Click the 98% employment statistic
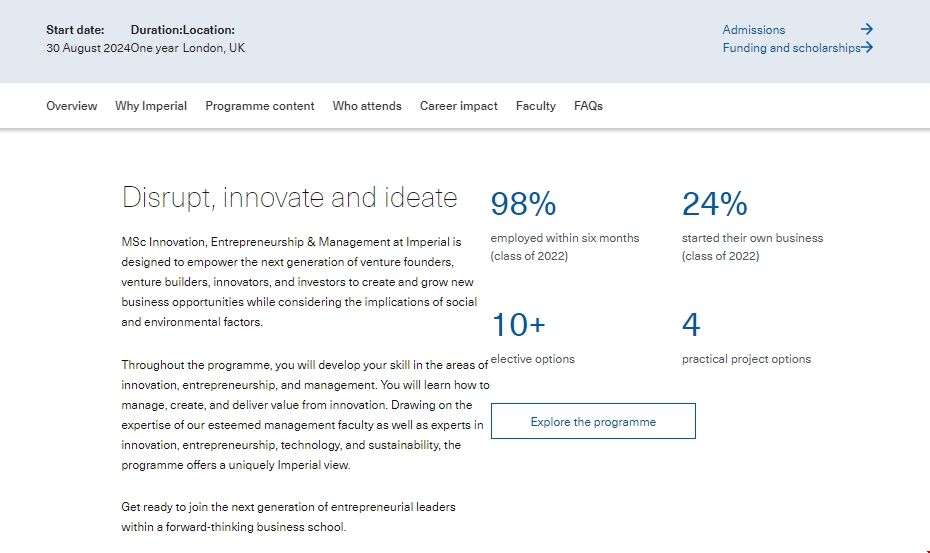Image resolution: width=930 pixels, height=553 pixels. (523, 204)
